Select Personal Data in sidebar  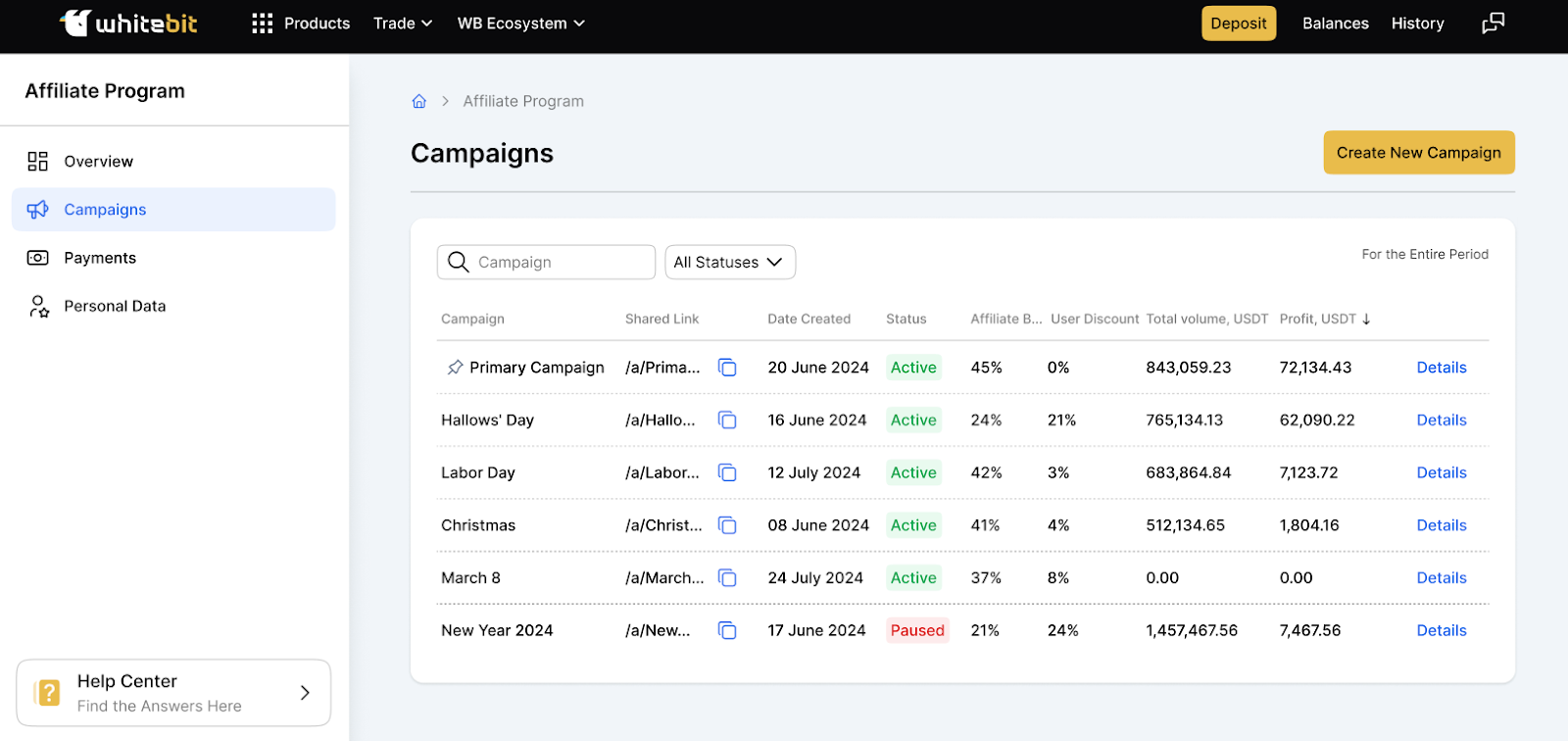115,306
